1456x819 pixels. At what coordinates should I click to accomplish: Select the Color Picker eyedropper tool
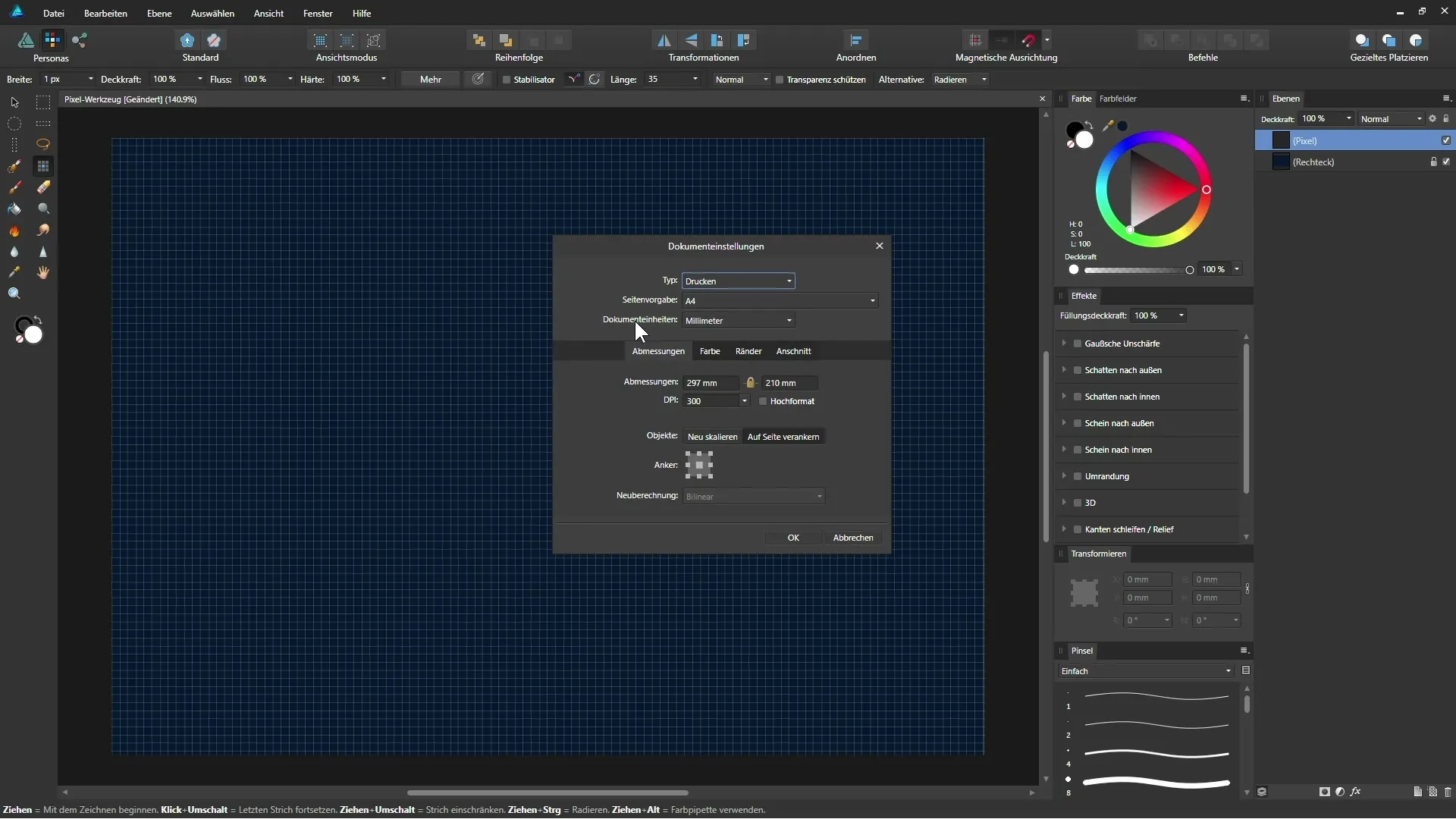click(14, 273)
